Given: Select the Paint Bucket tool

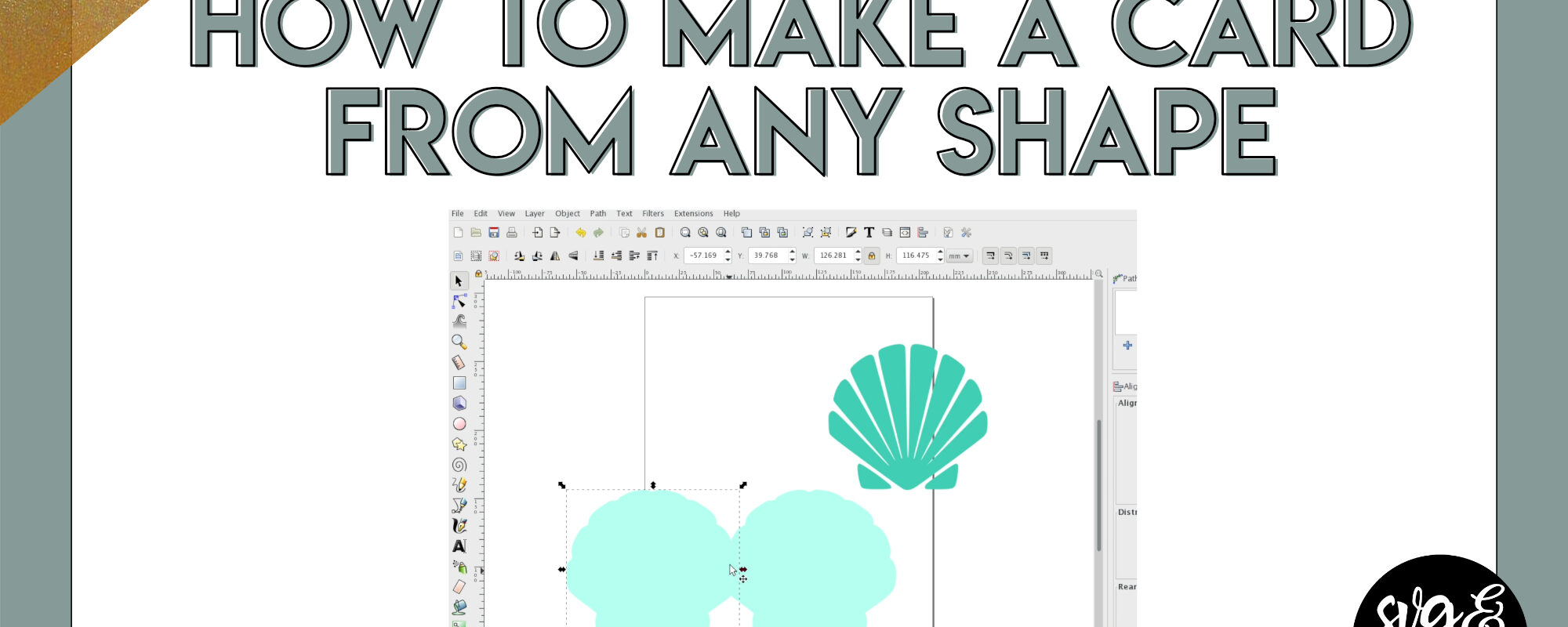Looking at the screenshot, I should [459, 607].
